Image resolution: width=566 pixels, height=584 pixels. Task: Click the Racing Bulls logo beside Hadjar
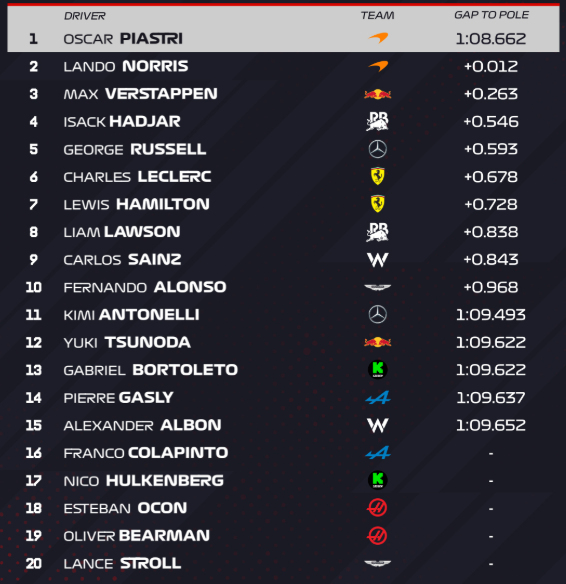[x=378, y=121]
